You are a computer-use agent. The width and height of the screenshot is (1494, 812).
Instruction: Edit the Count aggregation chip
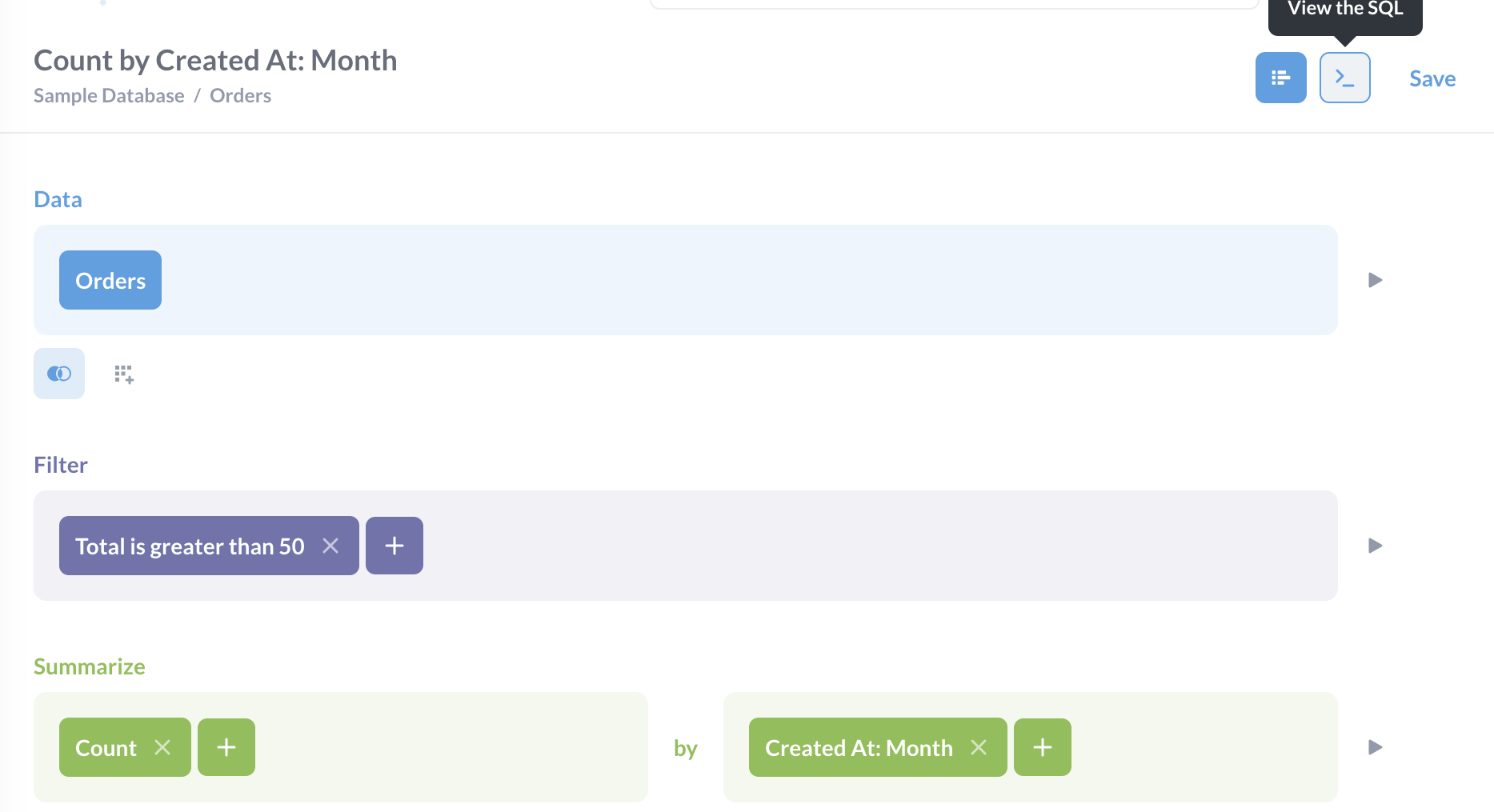click(x=106, y=748)
